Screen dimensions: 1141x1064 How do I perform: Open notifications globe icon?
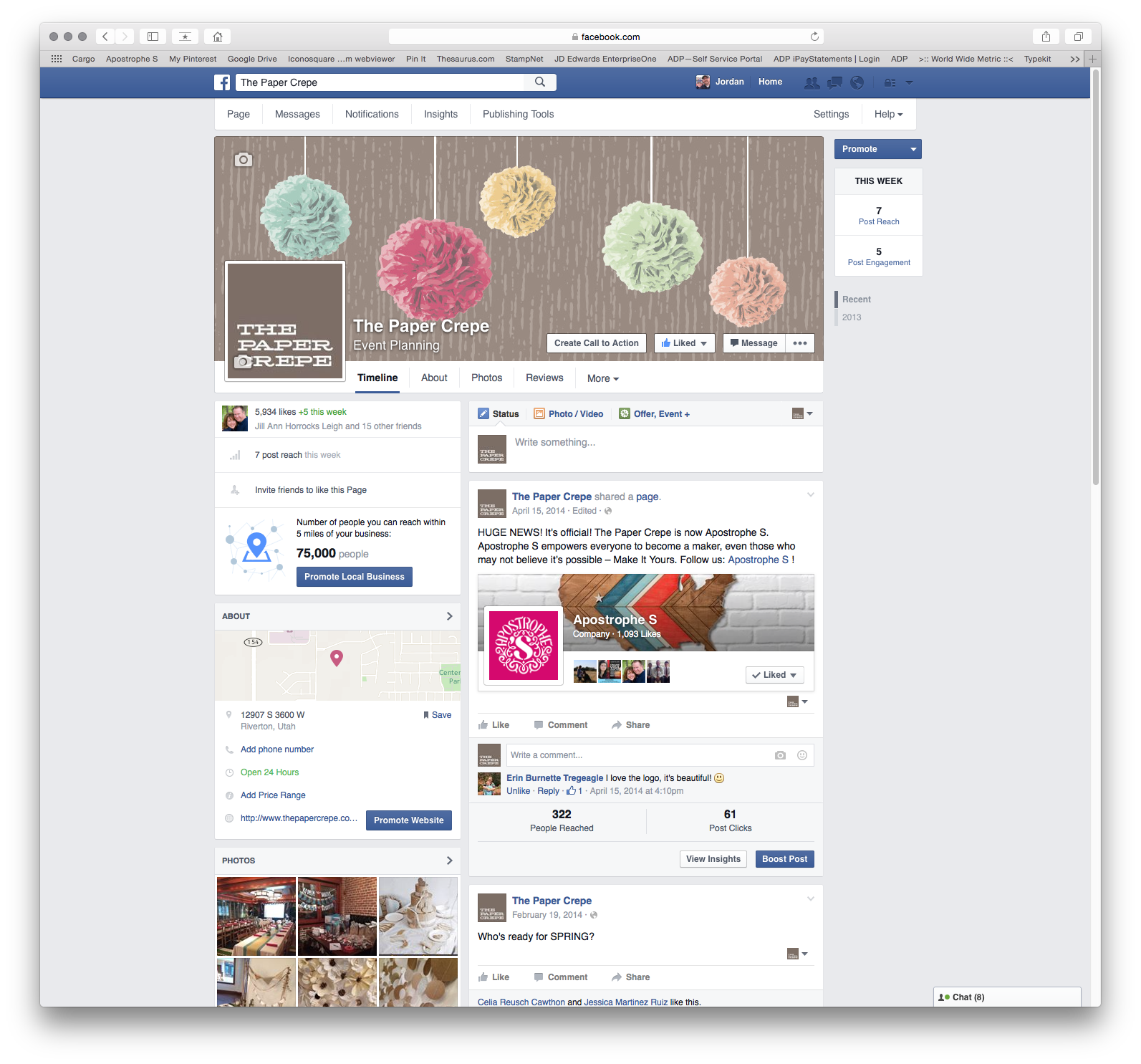click(x=857, y=82)
